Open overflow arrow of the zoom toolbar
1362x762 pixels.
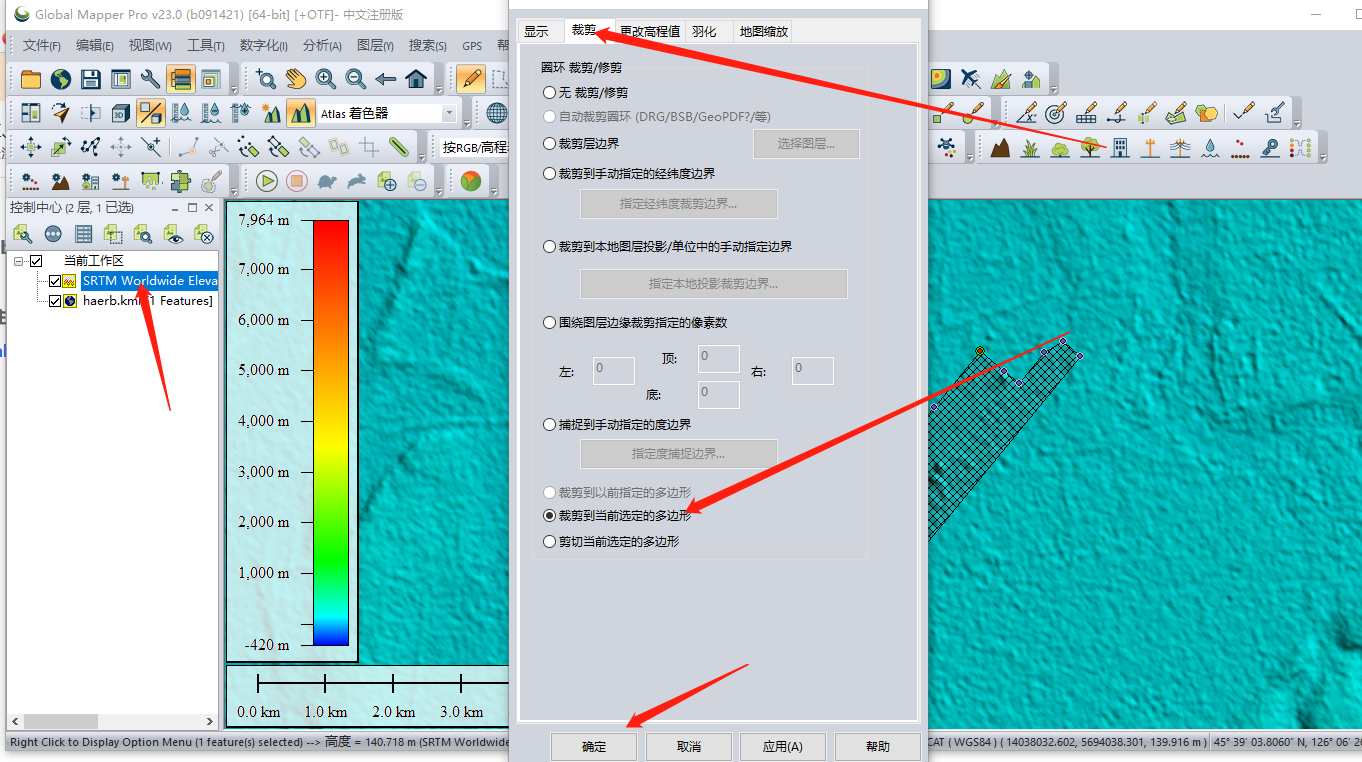(438, 87)
